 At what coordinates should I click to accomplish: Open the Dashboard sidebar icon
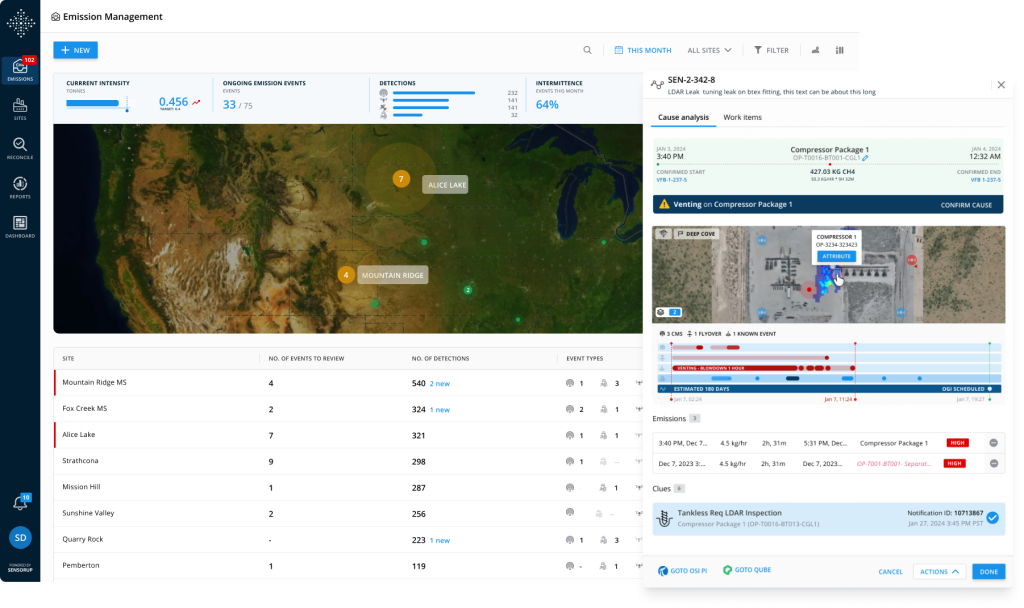20,226
